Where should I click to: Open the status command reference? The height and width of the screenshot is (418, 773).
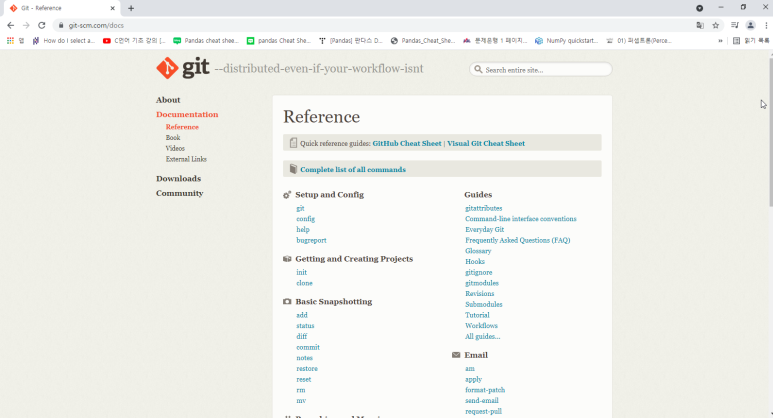tap(305, 326)
